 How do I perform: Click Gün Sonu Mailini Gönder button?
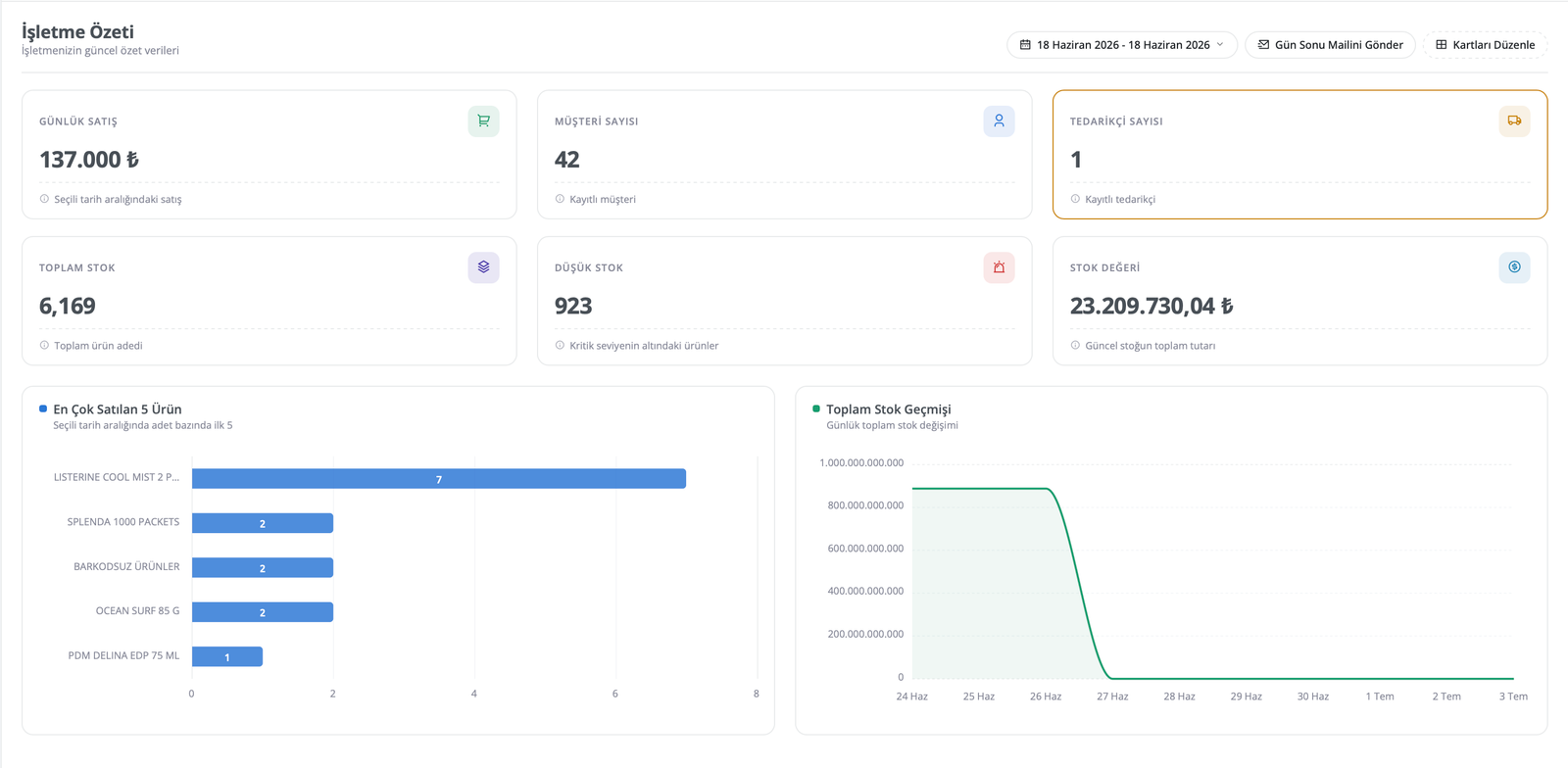[x=1330, y=45]
